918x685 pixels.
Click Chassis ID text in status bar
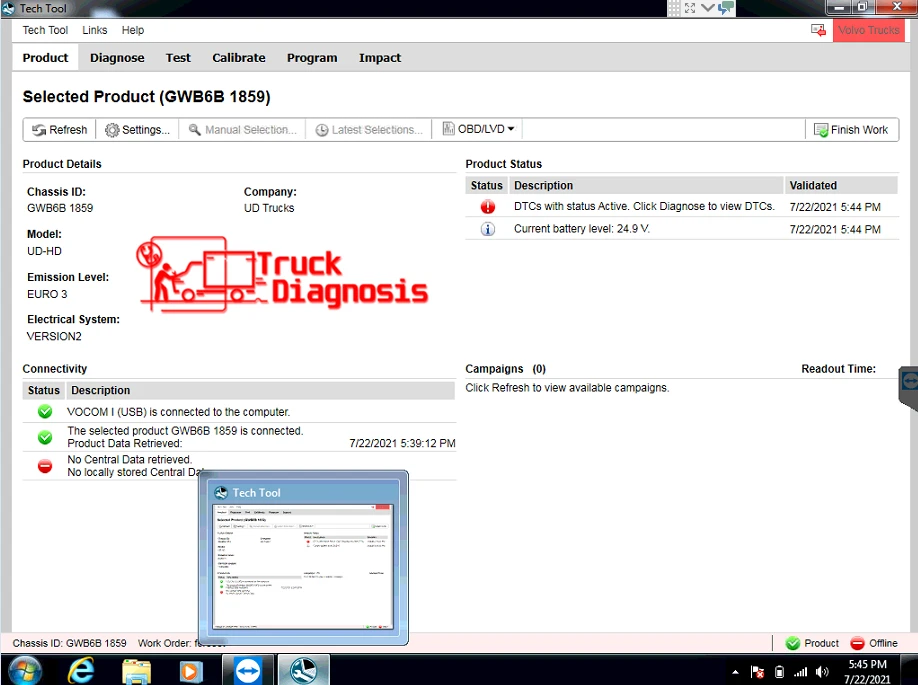click(x=69, y=643)
